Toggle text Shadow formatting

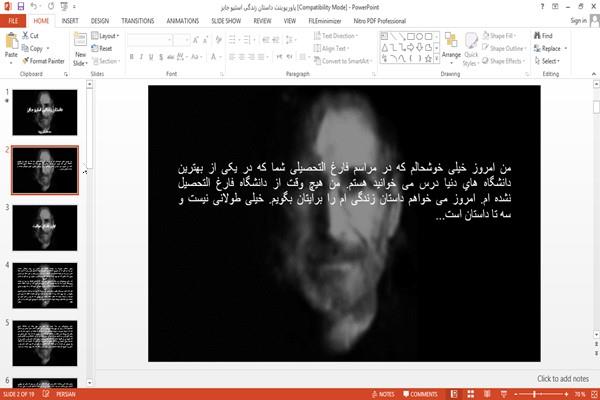[x=161, y=57]
